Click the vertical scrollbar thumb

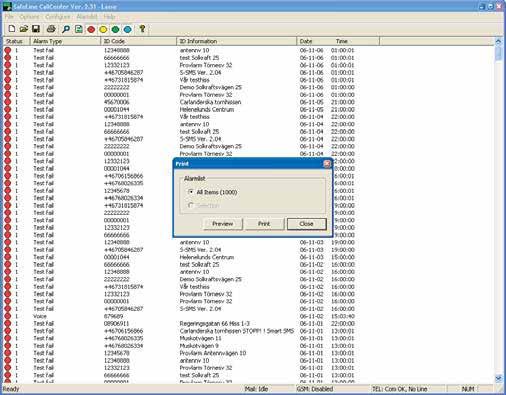tap(498, 53)
